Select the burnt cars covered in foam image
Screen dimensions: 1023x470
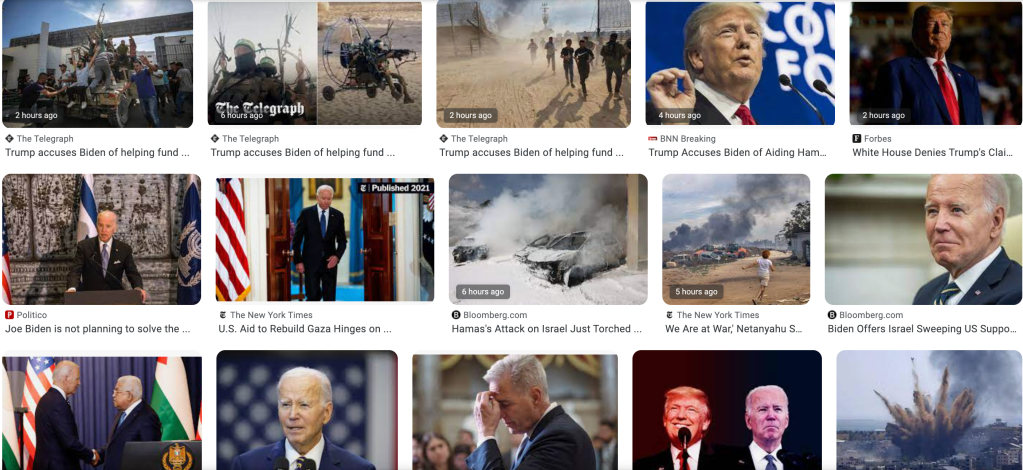548,239
